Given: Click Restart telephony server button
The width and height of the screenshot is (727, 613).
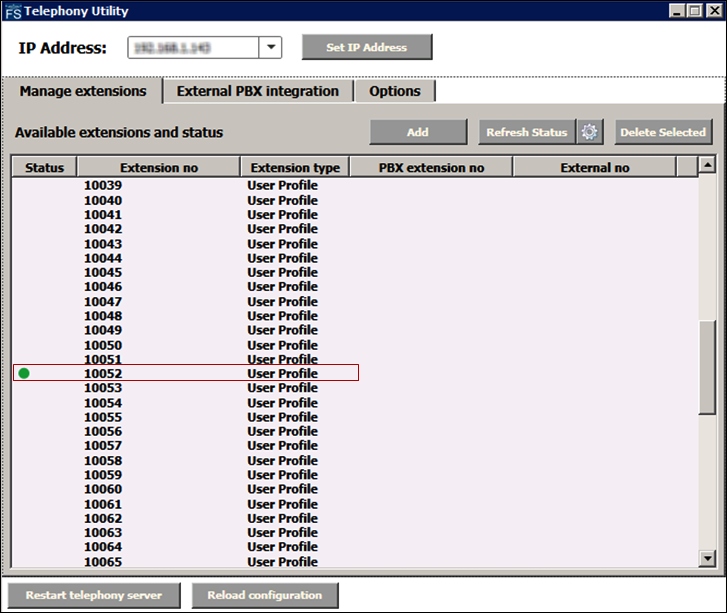Looking at the screenshot, I should [93, 595].
